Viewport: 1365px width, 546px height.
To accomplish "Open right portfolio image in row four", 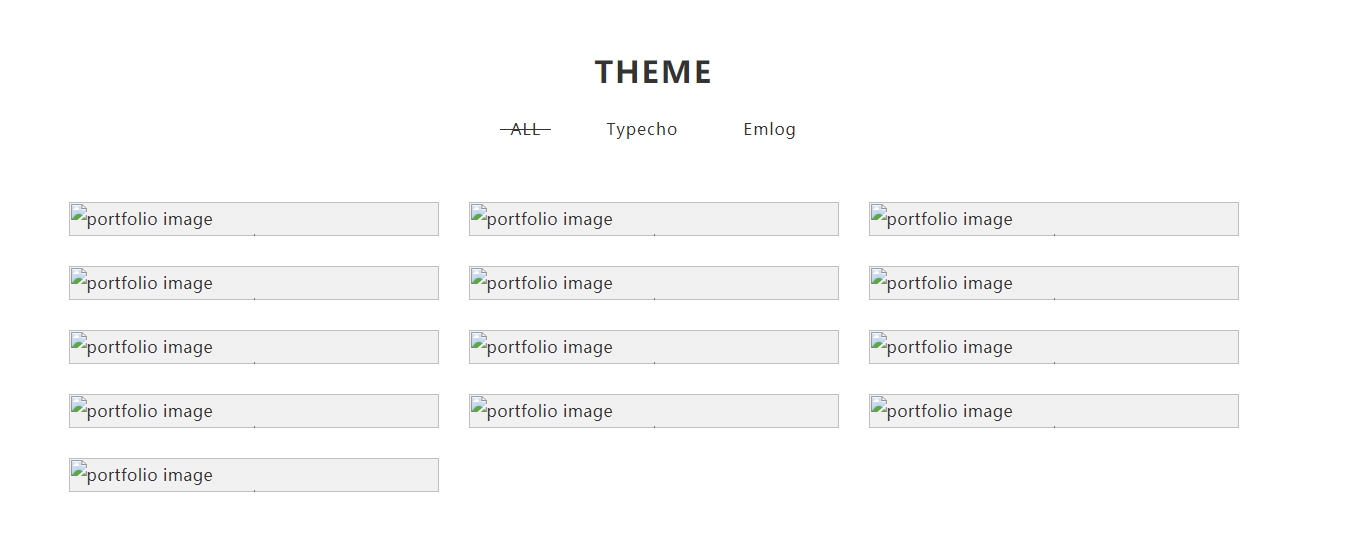I will [x=1054, y=411].
